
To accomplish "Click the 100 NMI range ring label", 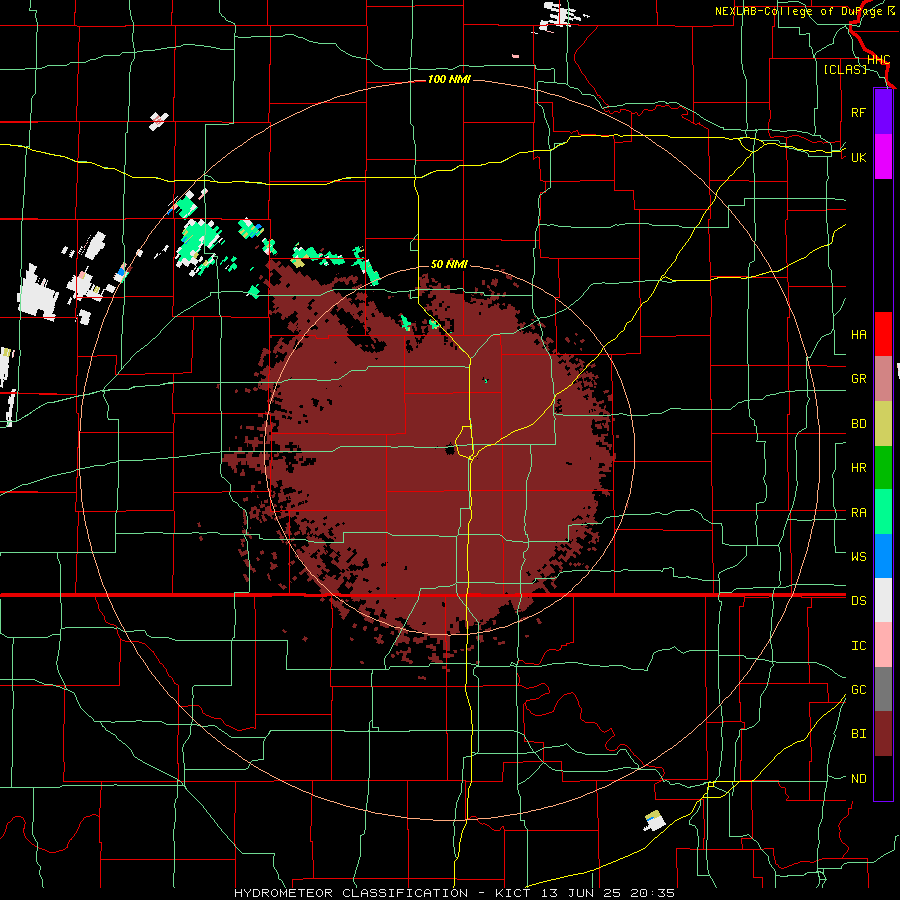I will (x=449, y=79).
